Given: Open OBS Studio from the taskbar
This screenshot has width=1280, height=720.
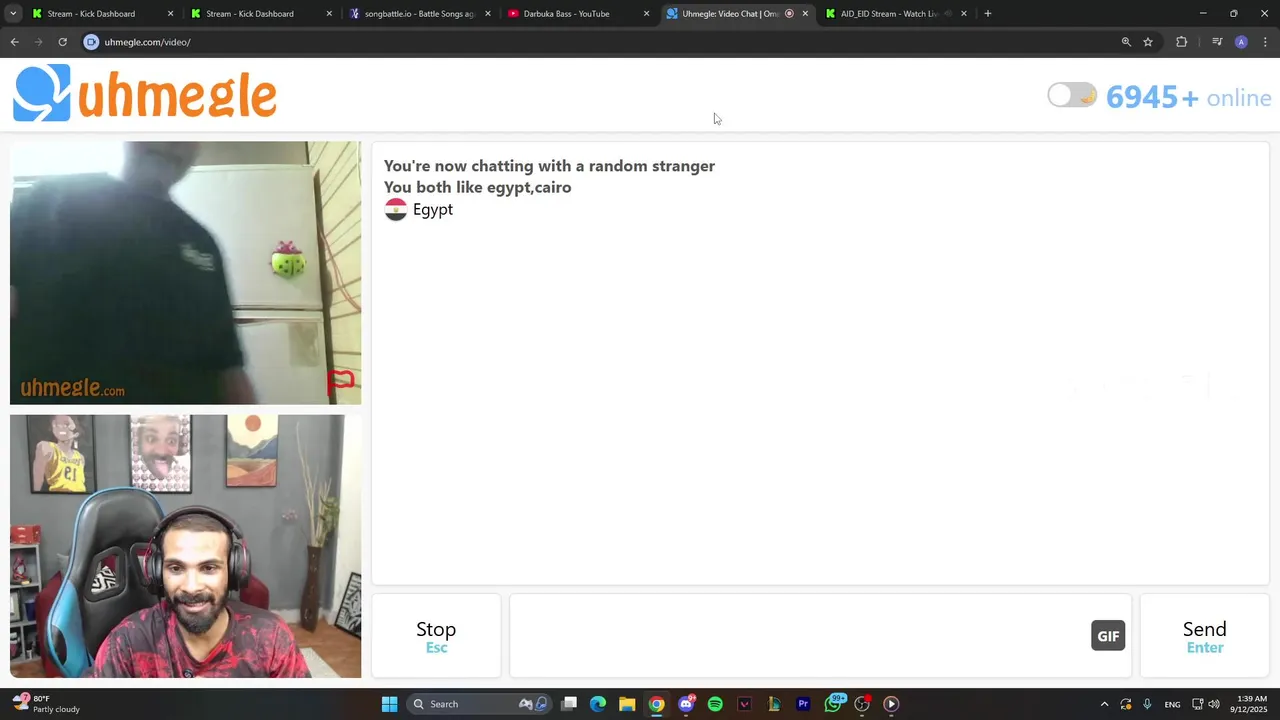Looking at the screenshot, I should pos(862,704).
